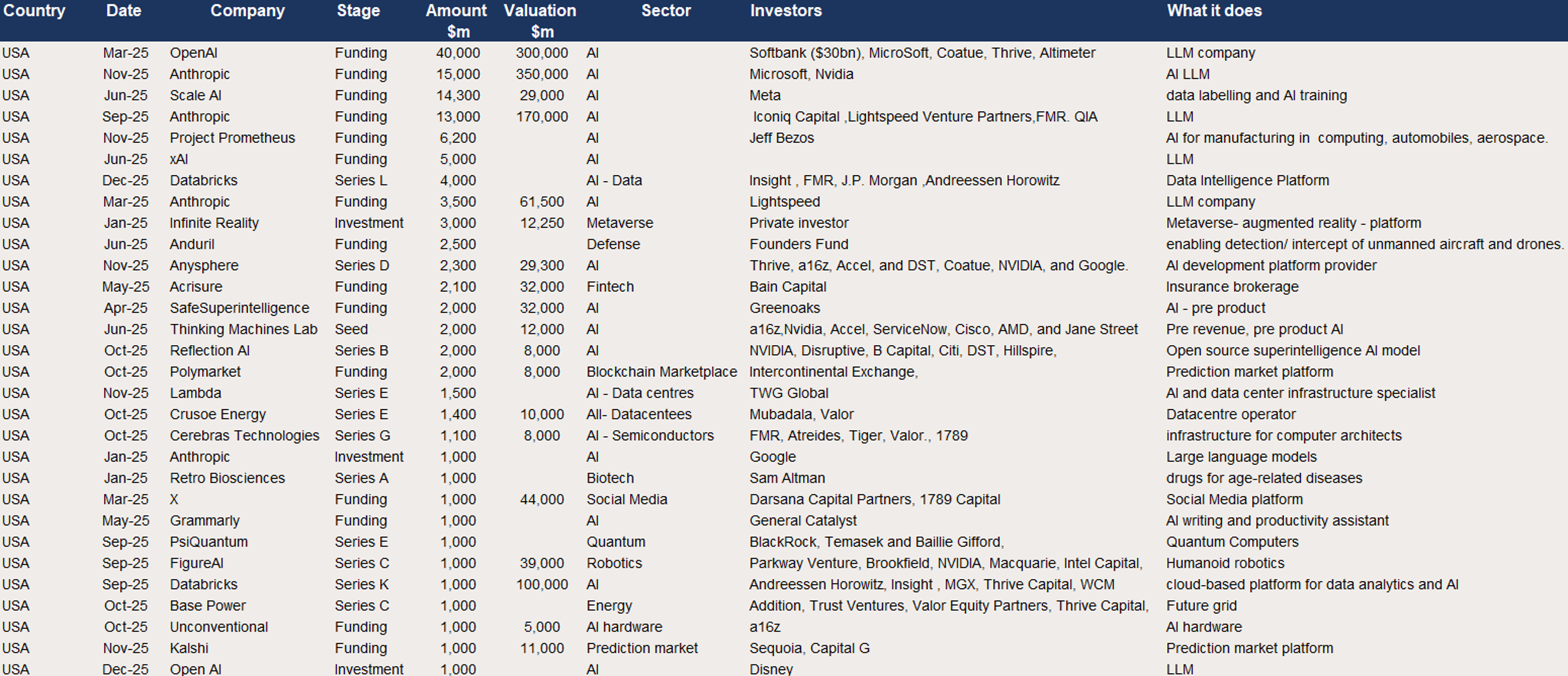Select the Thinking Machines Lab cell
The image size is (1568, 676).
point(244,329)
